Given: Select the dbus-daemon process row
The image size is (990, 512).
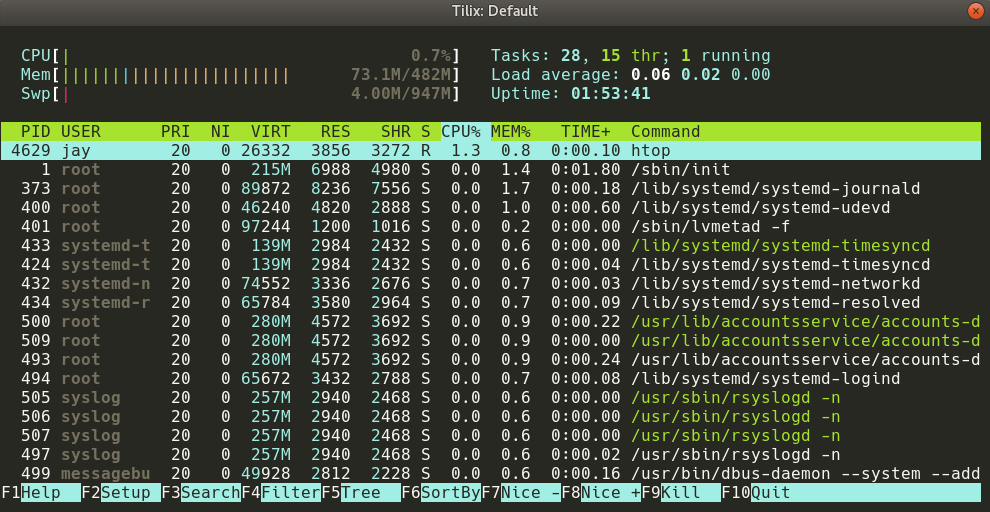Looking at the screenshot, I should coord(491,474).
